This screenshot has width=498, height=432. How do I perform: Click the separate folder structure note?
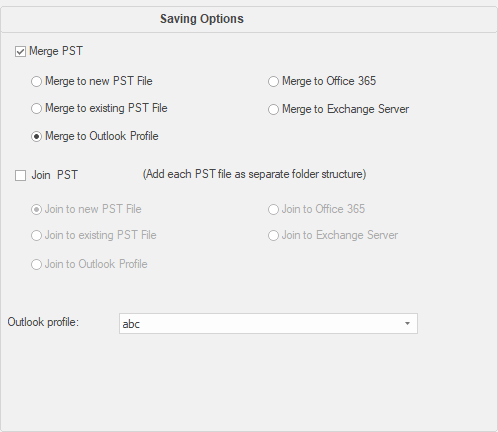254,174
